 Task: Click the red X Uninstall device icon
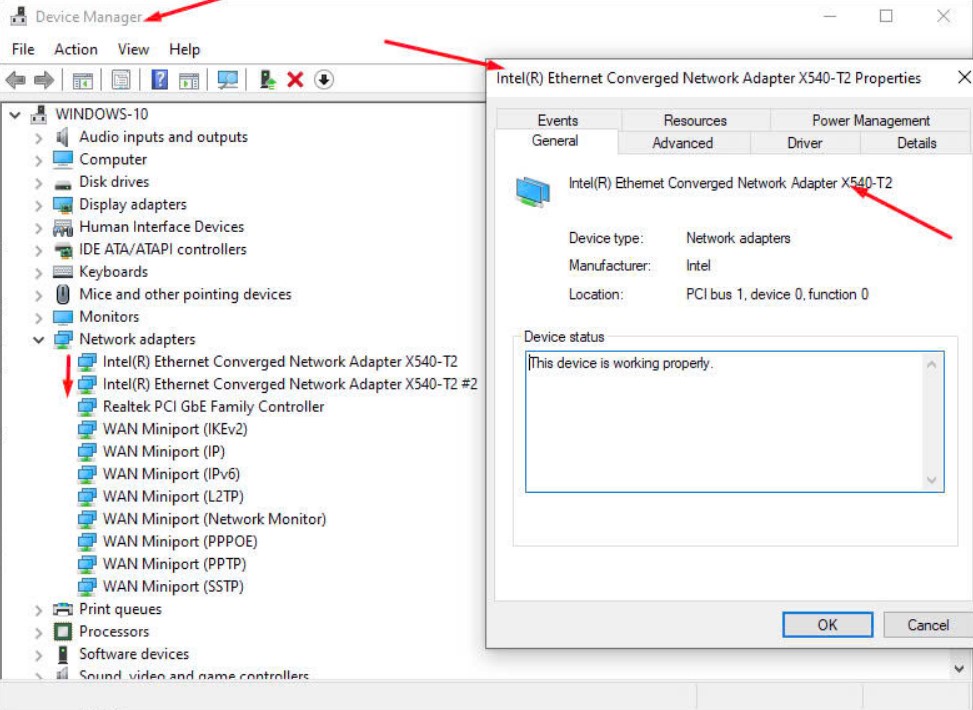coord(295,79)
